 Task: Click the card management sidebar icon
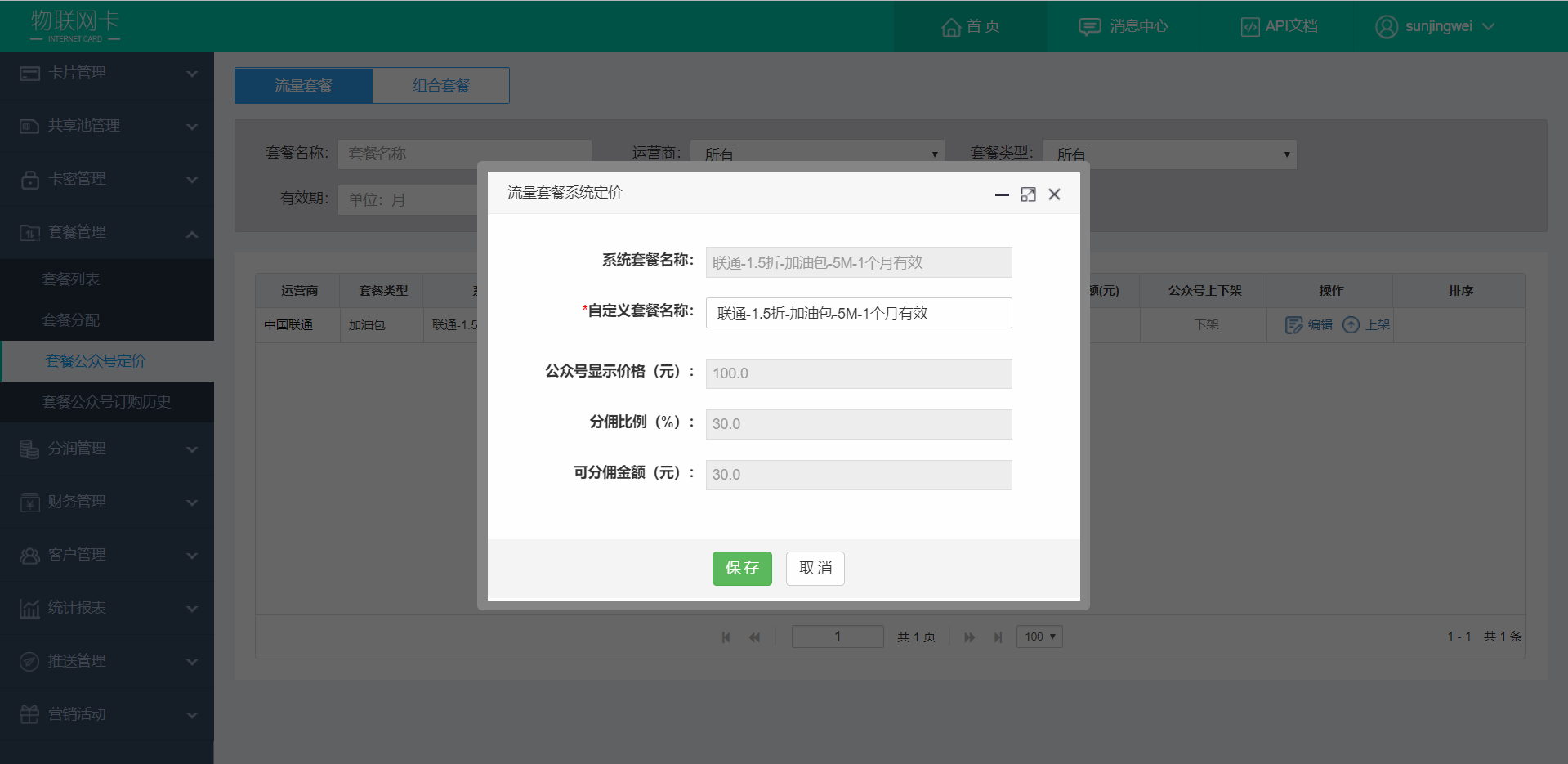[x=29, y=74]
